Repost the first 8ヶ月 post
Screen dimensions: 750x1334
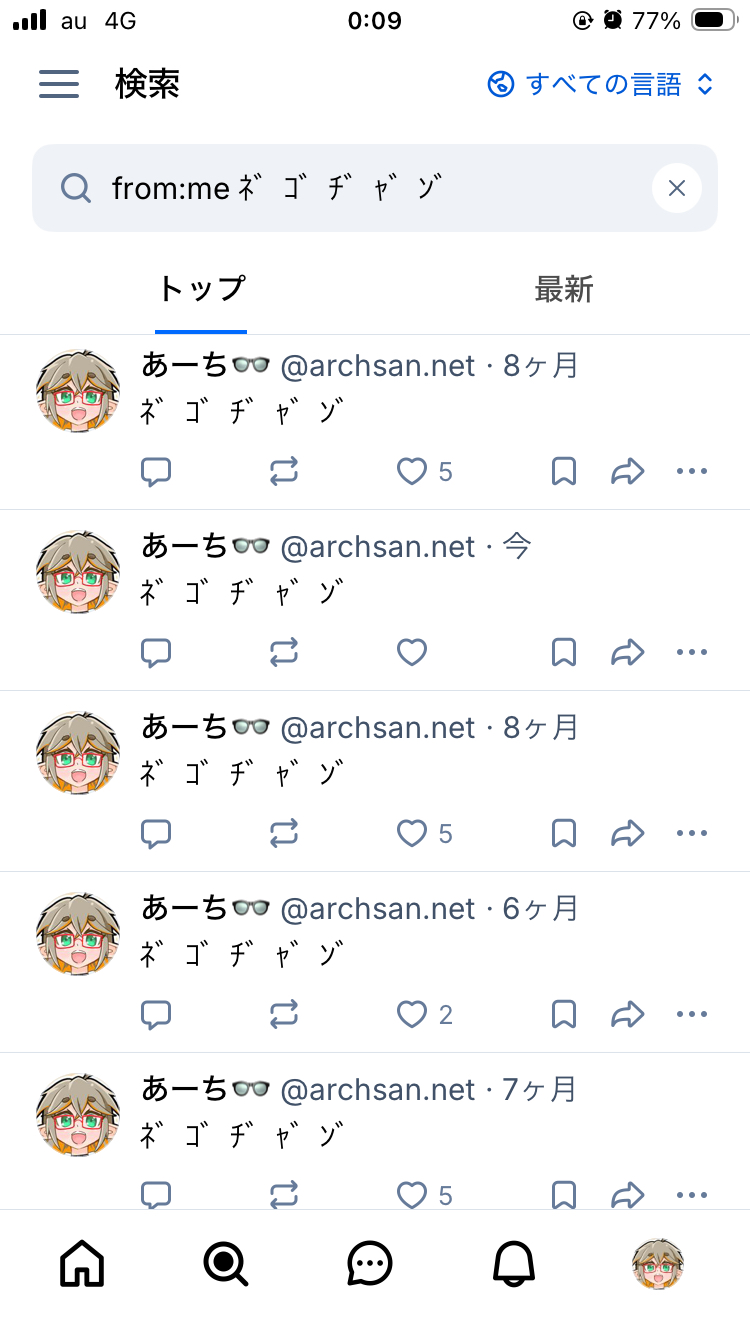coord(284,472)
